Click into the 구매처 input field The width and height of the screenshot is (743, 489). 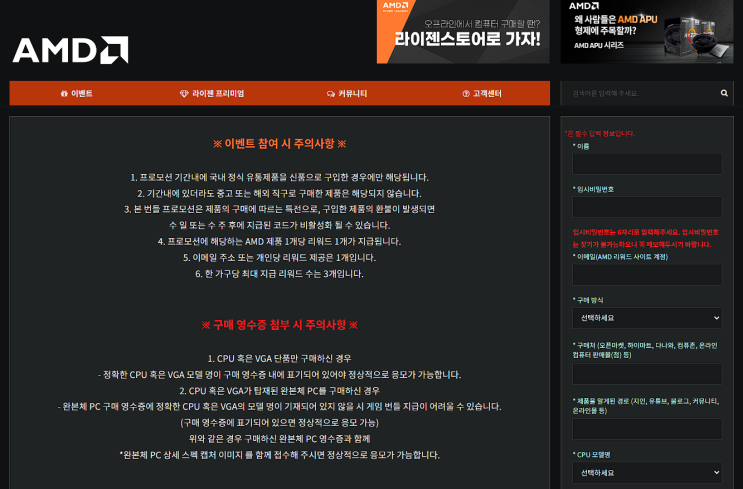point(647,374)
